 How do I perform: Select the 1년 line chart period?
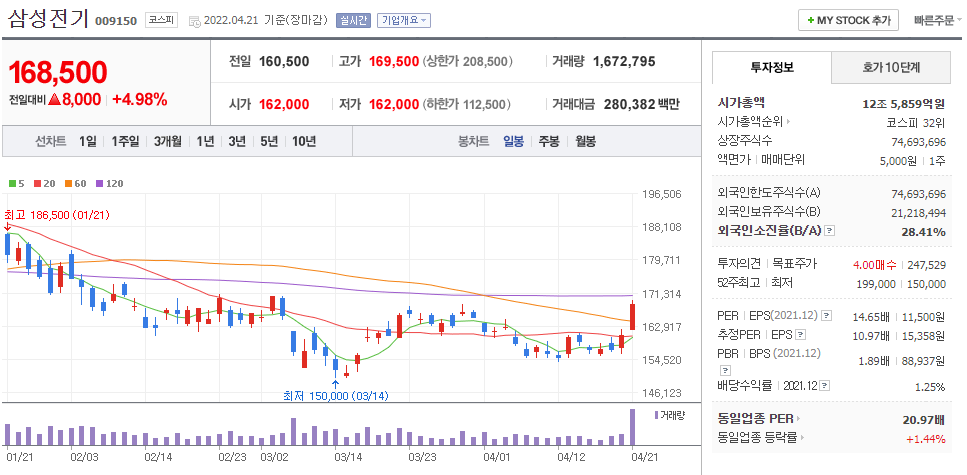coord(205,141)
